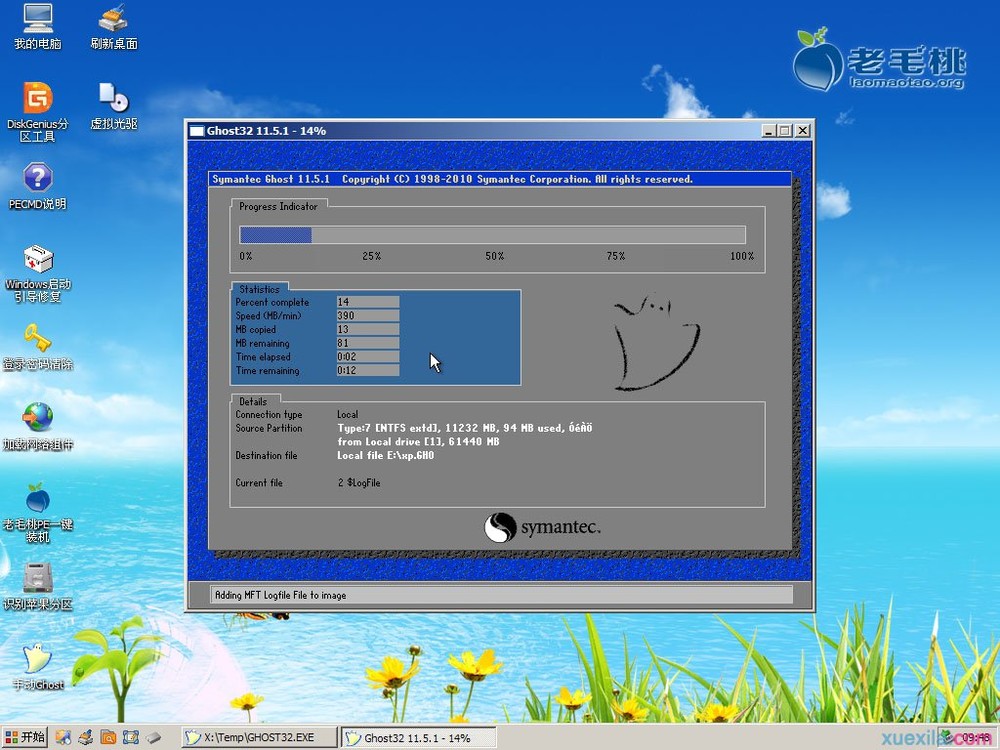The height and width of the screenshot is (750, 1000).
Task: Open the DiskGenius partition tool icon
Action: tap(37, 100)
